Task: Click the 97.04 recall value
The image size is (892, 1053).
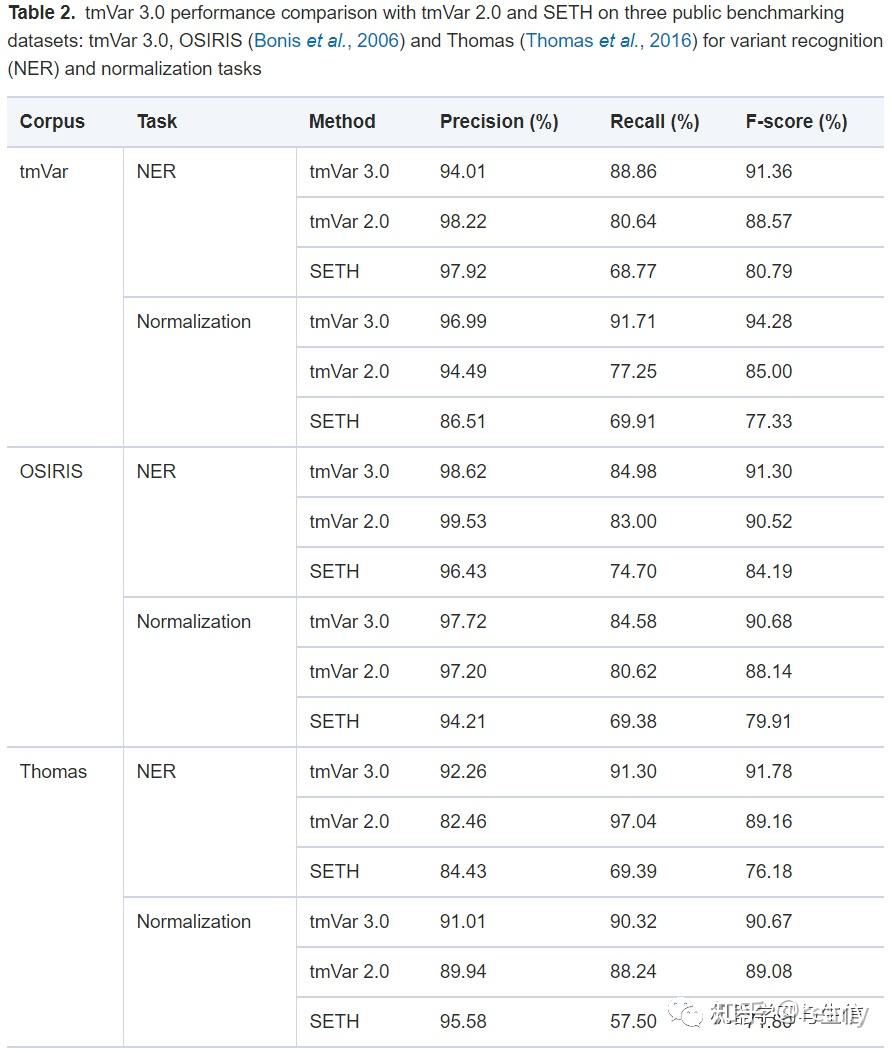Action: pyautogui.click(x=633, y=821)
